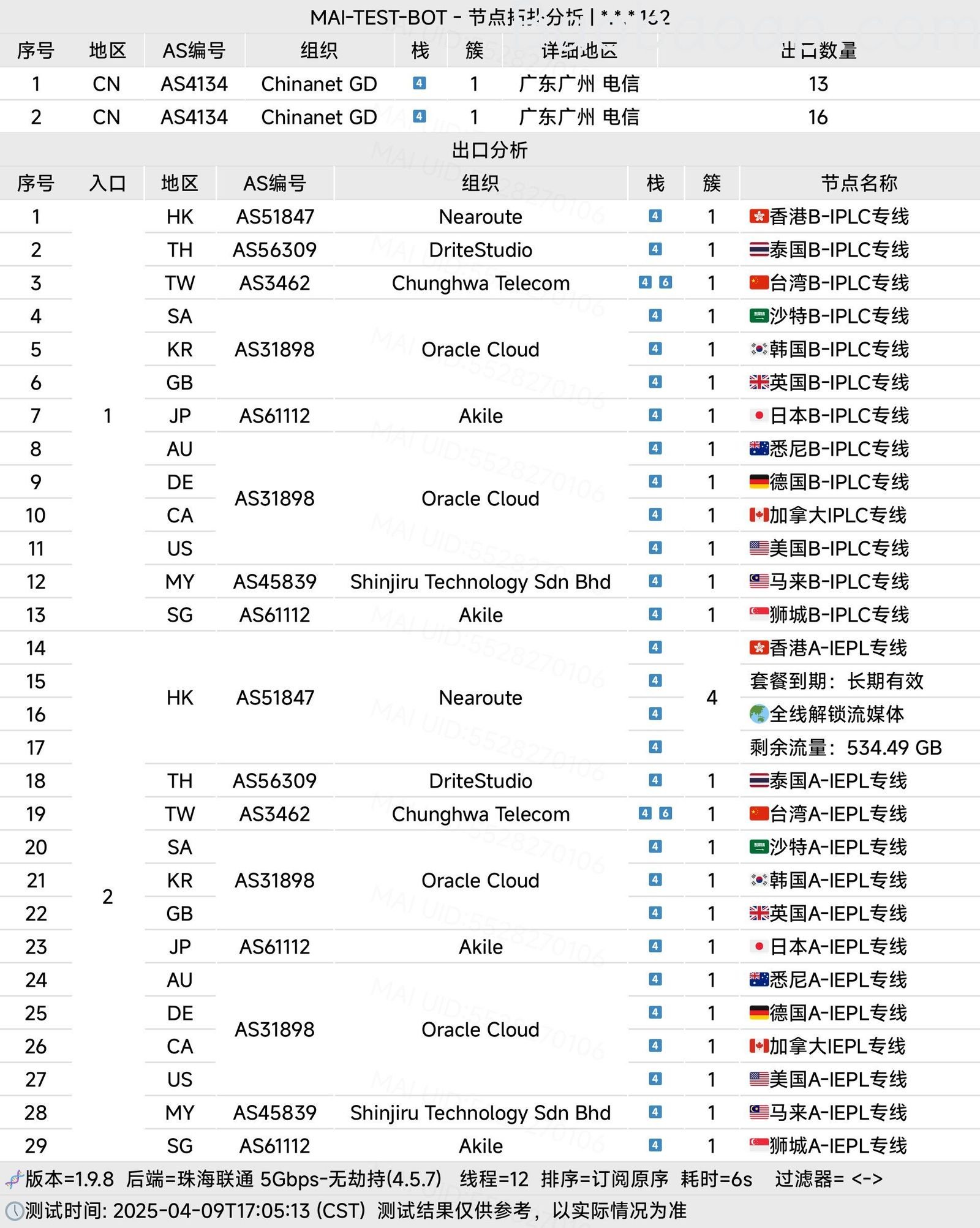
Task: Click the Canada flag beside 加拿大IEPL专线
Action: (x=759, y=1046)
